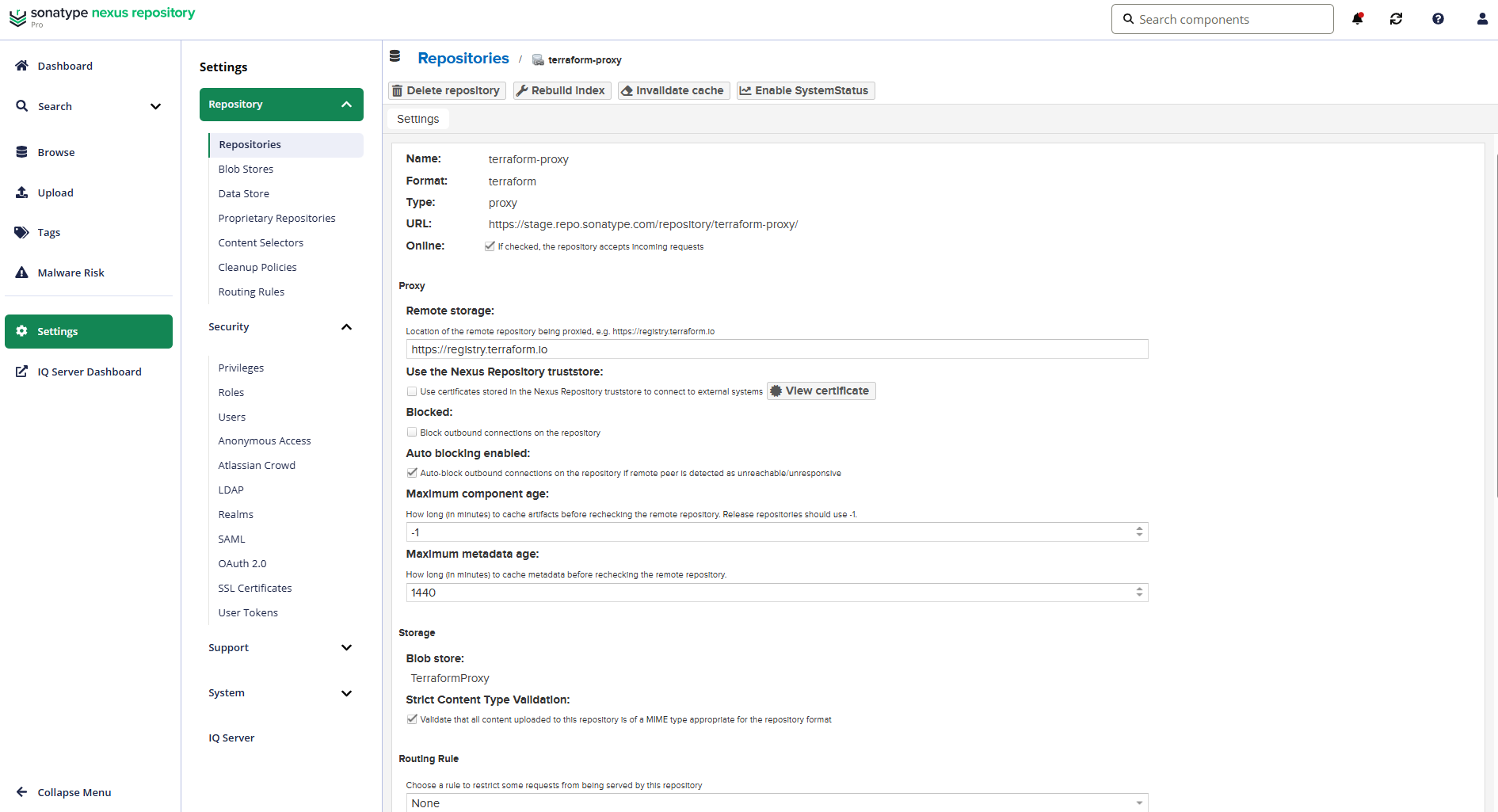Viewport: 1498px width, 812px height.
Task: Open Privileges under Security
Action: click(x=241, y=368)
